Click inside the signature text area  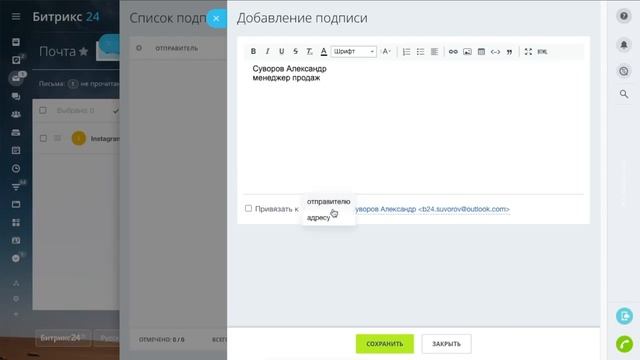(413, 127)
